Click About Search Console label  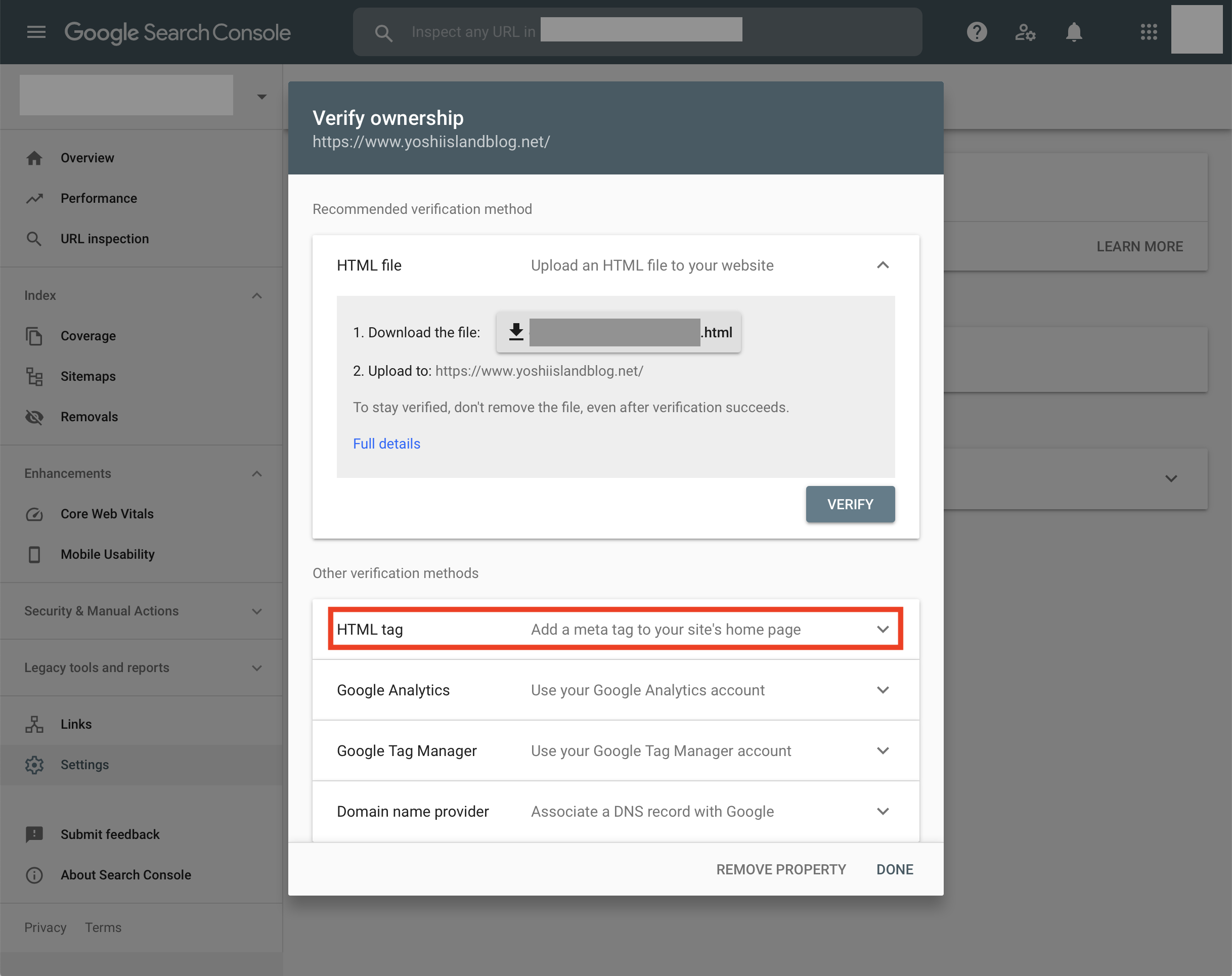126,875
